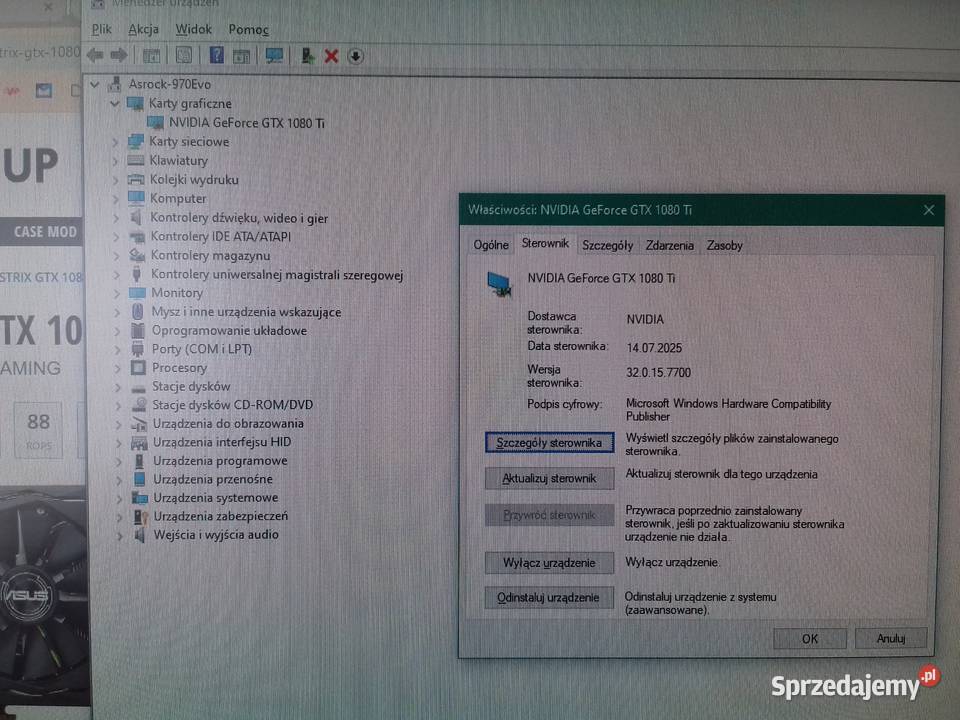Click the Kolejki wydruku printer icon
The width and height of the screenshot is (960, 720).
[x=136, y=179]
